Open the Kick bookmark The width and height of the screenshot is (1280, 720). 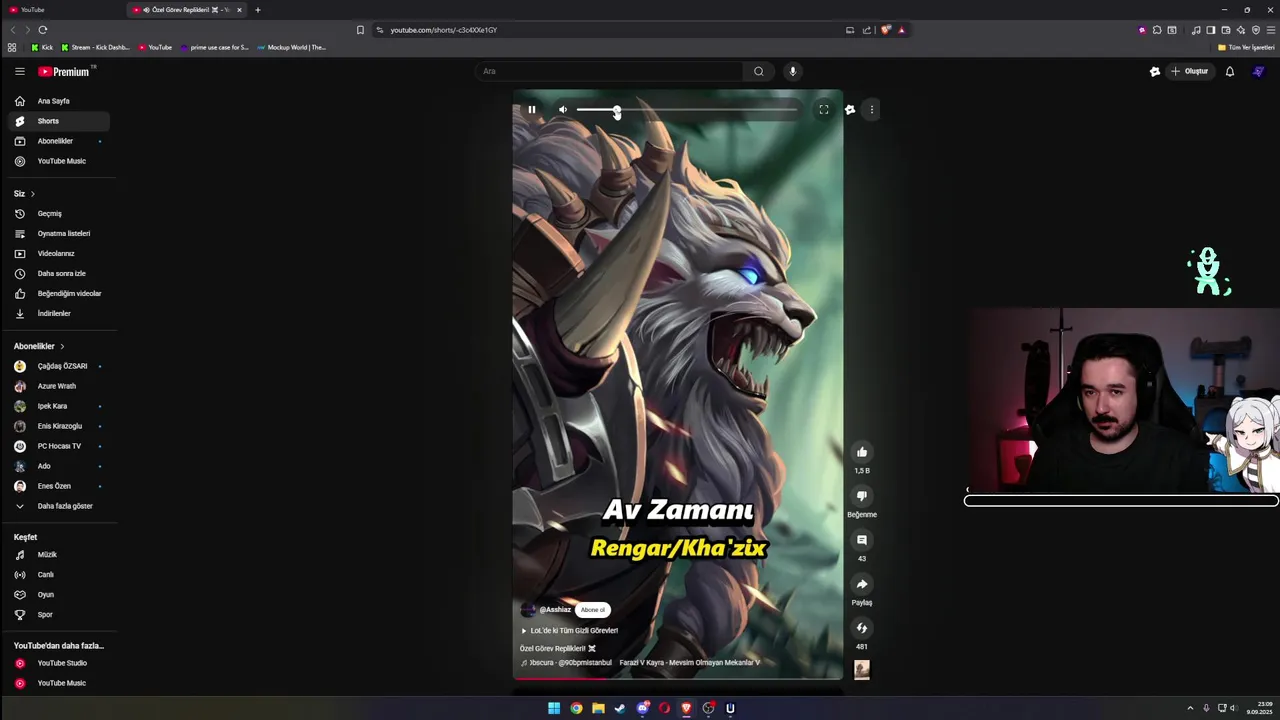pyautogui.click(x=42, y=47)
